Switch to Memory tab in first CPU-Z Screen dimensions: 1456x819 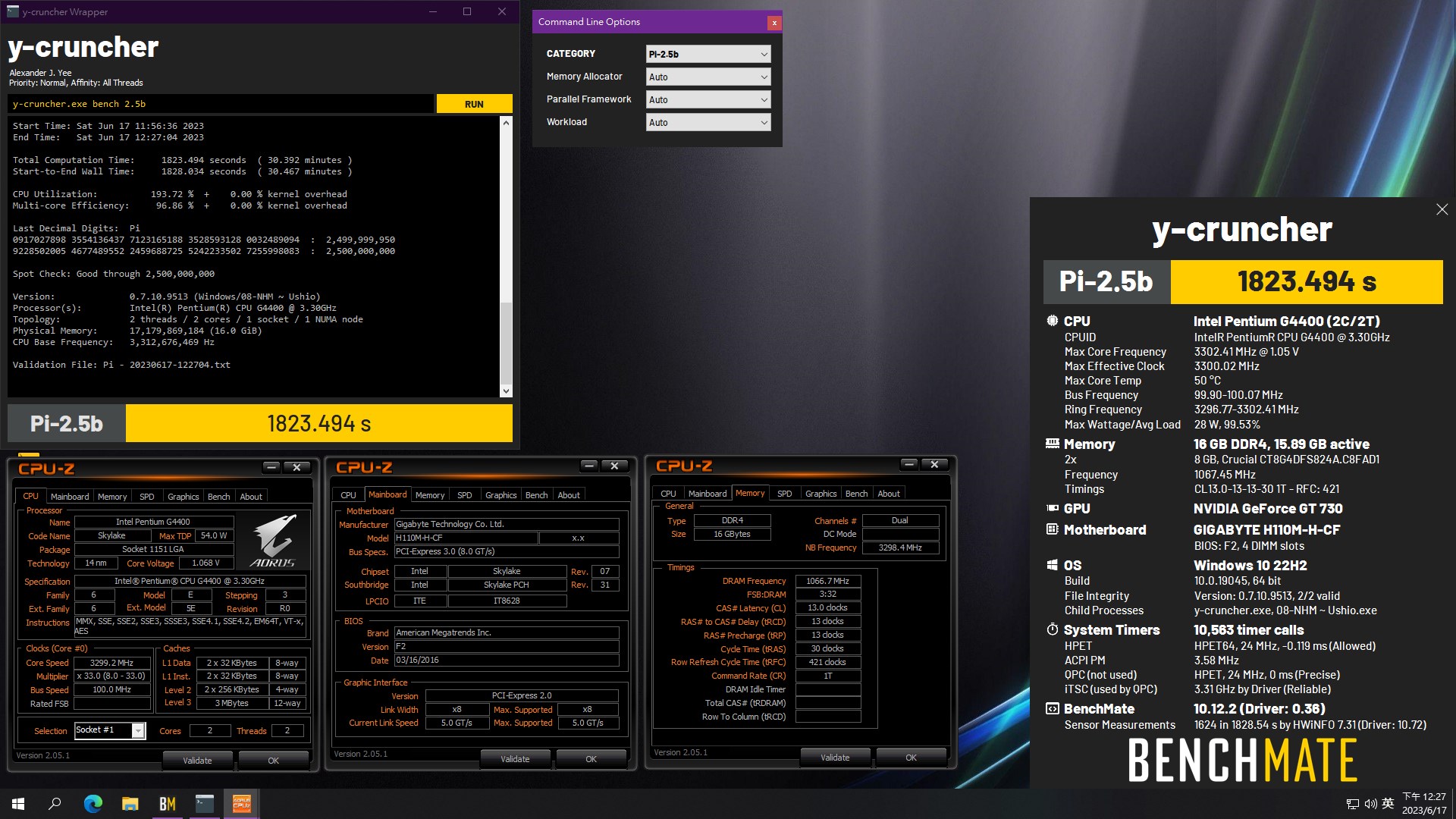(112, 497)
